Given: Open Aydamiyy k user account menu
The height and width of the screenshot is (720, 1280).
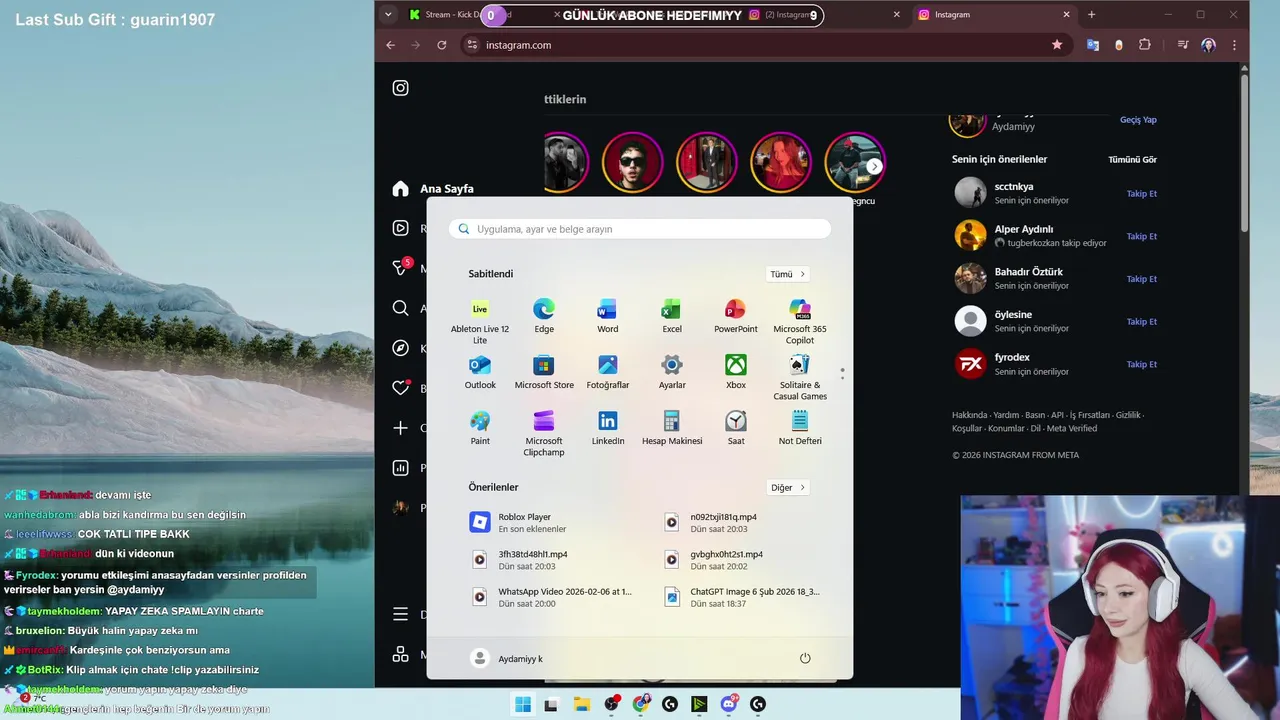Looking at the screenshot, I should pos(507,658).
